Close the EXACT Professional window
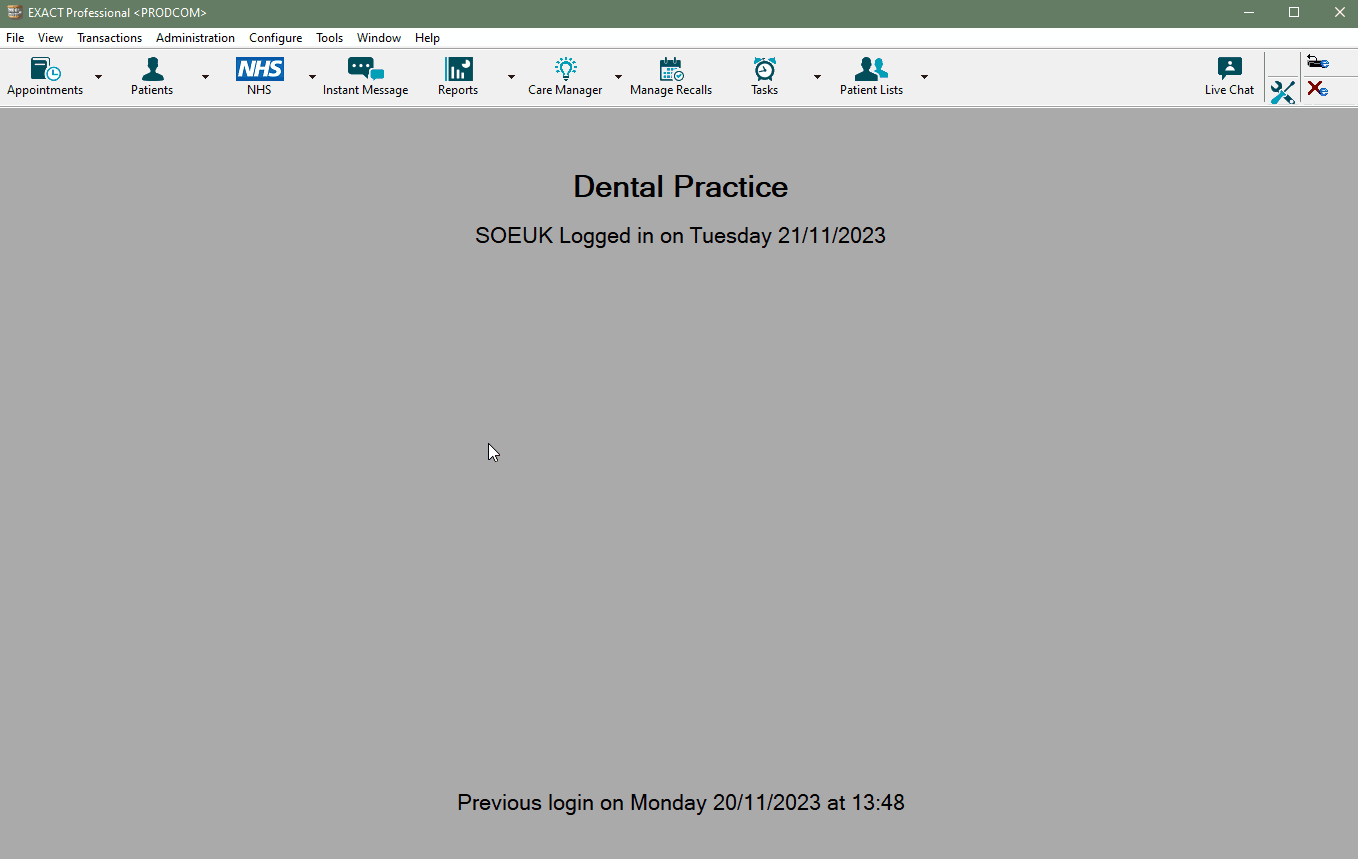 1339,12
